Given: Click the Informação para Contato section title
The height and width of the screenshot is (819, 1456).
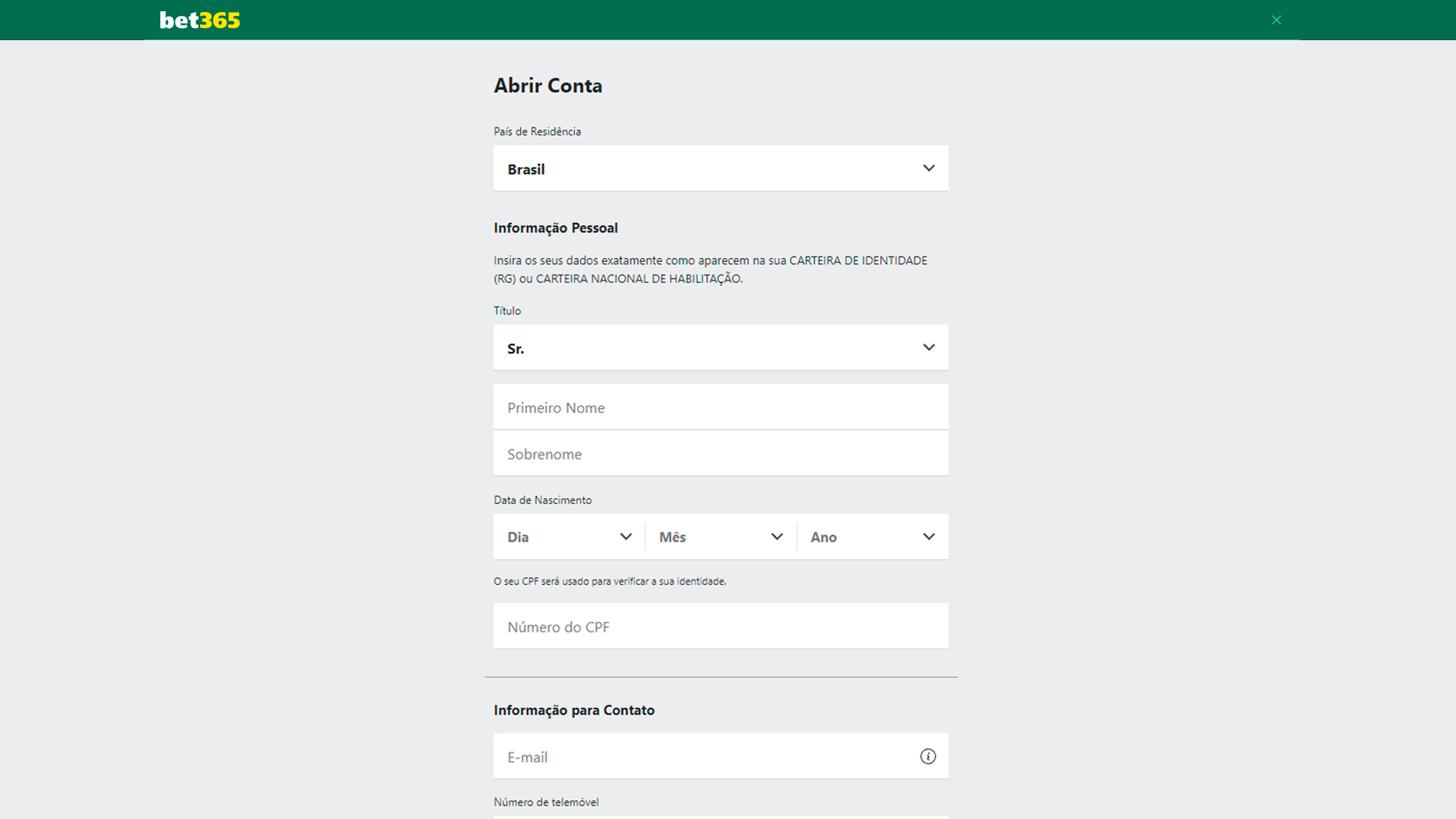Looking at the screenshot, I should [x=574, y=711].
